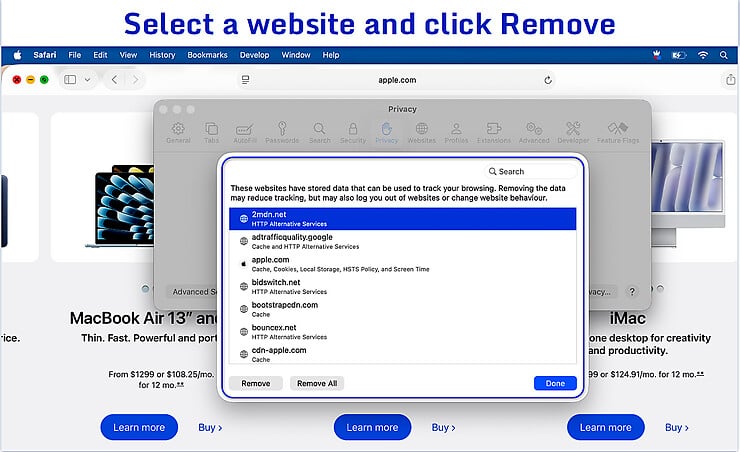Image resolution: width=740 pixels, height=452 pixels.
Task: Click the help question mark button
Action: [632, 291]
